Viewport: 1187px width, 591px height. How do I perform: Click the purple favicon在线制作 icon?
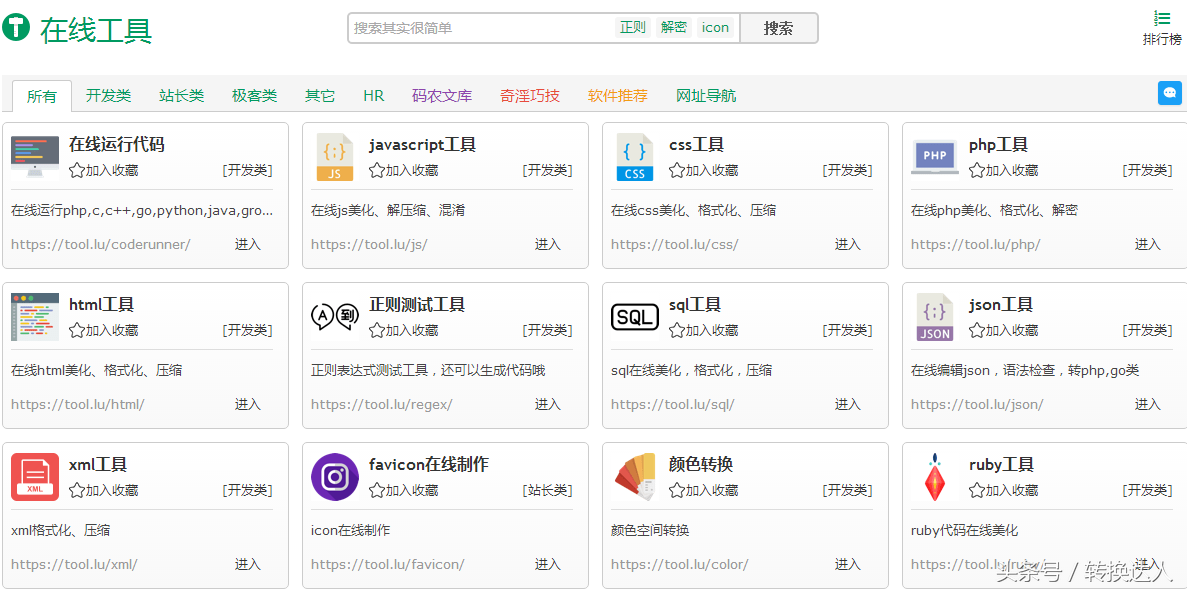[334, 477]
